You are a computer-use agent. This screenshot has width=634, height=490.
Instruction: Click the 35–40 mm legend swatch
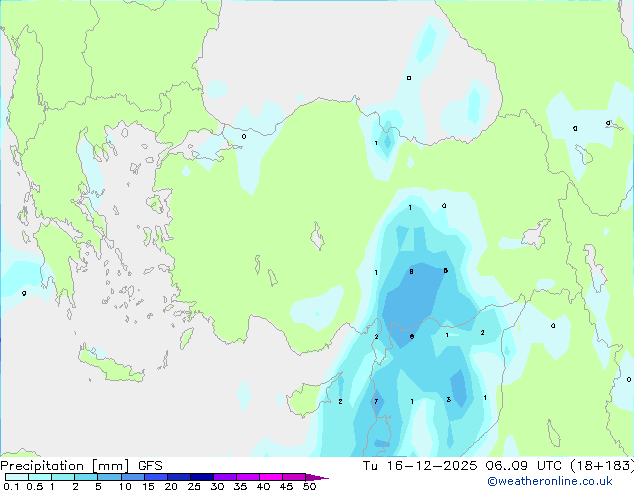pyautogui.click(x=247, y=477)
